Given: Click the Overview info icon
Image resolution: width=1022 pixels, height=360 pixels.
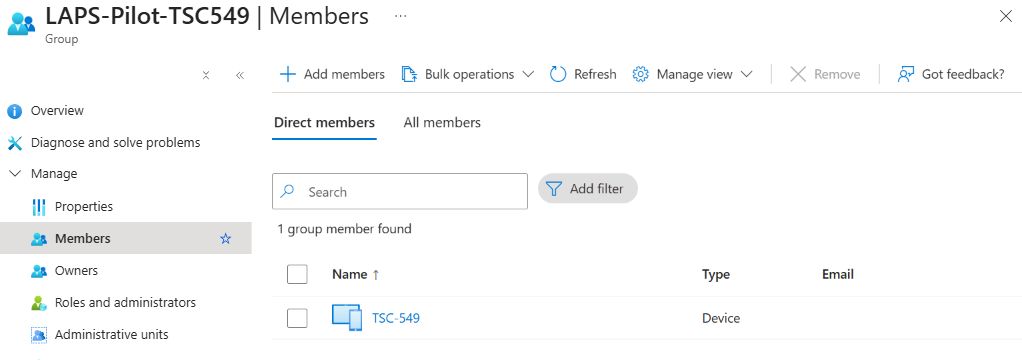Looking at the screenshot, I should (x=14, y=112).
